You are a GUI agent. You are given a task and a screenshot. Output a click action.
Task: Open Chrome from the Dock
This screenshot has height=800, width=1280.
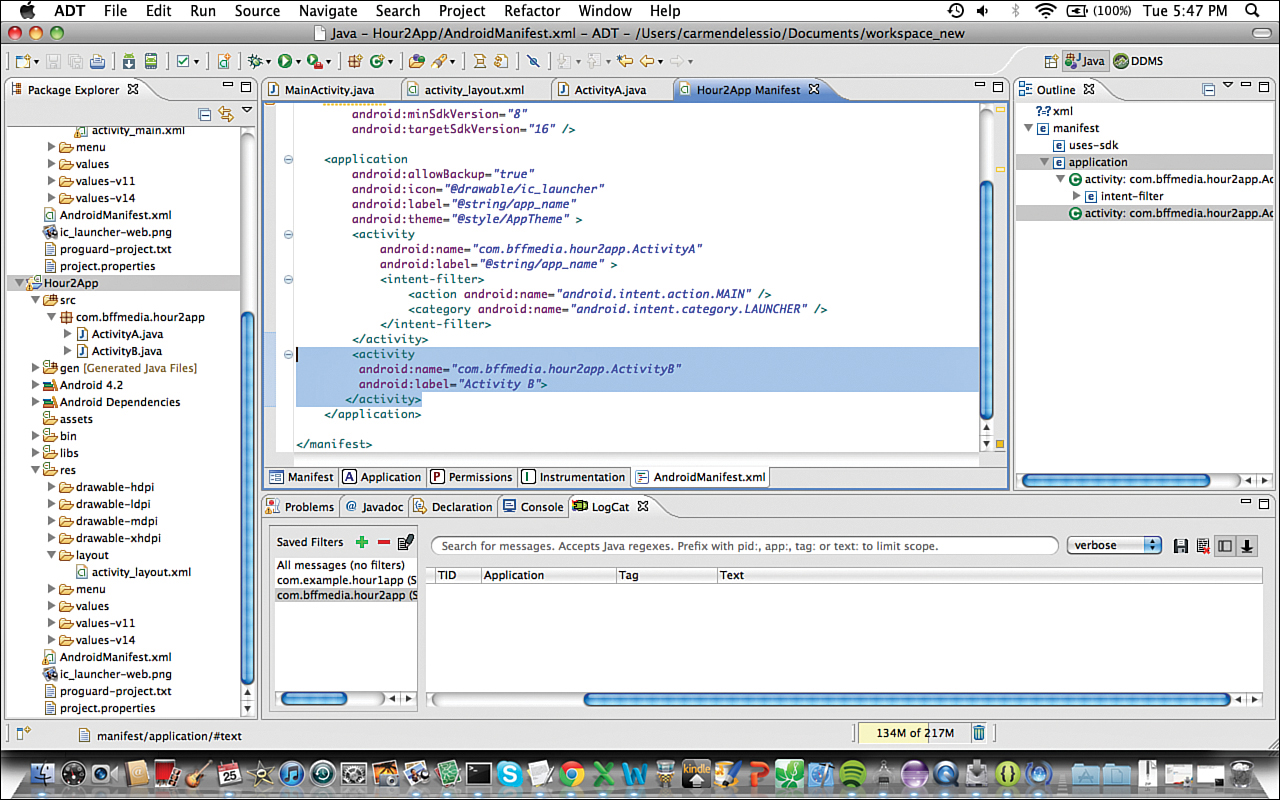(572, 773)
